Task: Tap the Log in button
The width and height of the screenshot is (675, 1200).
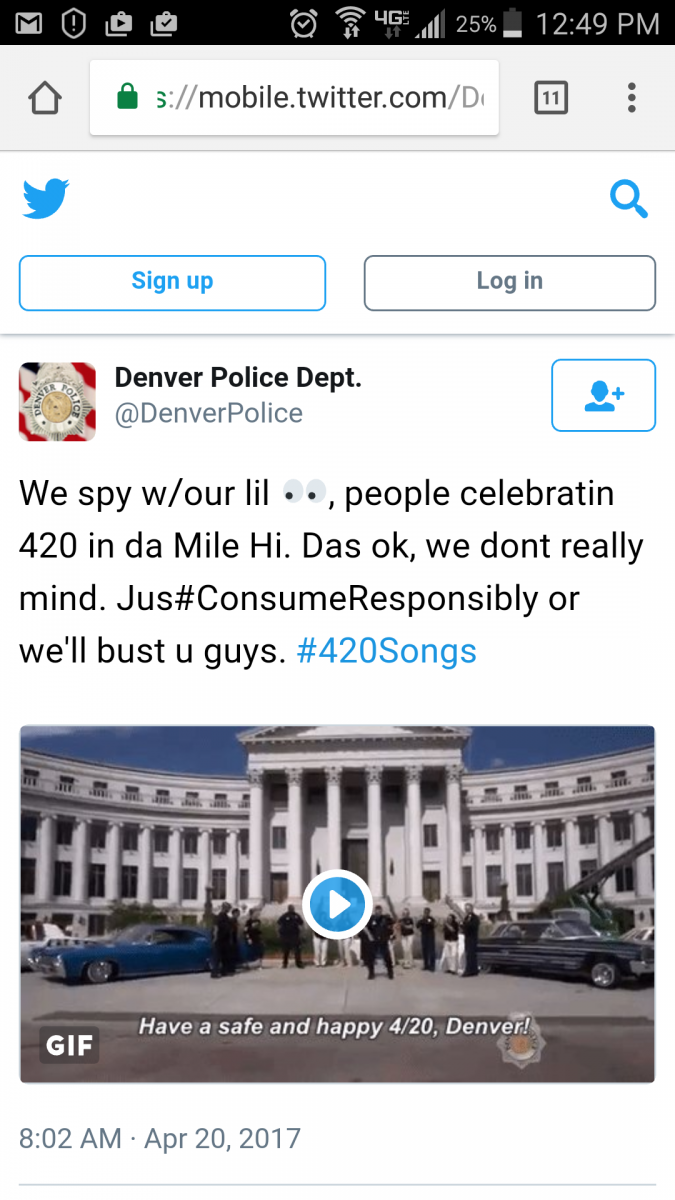Action: coord(510,283)
